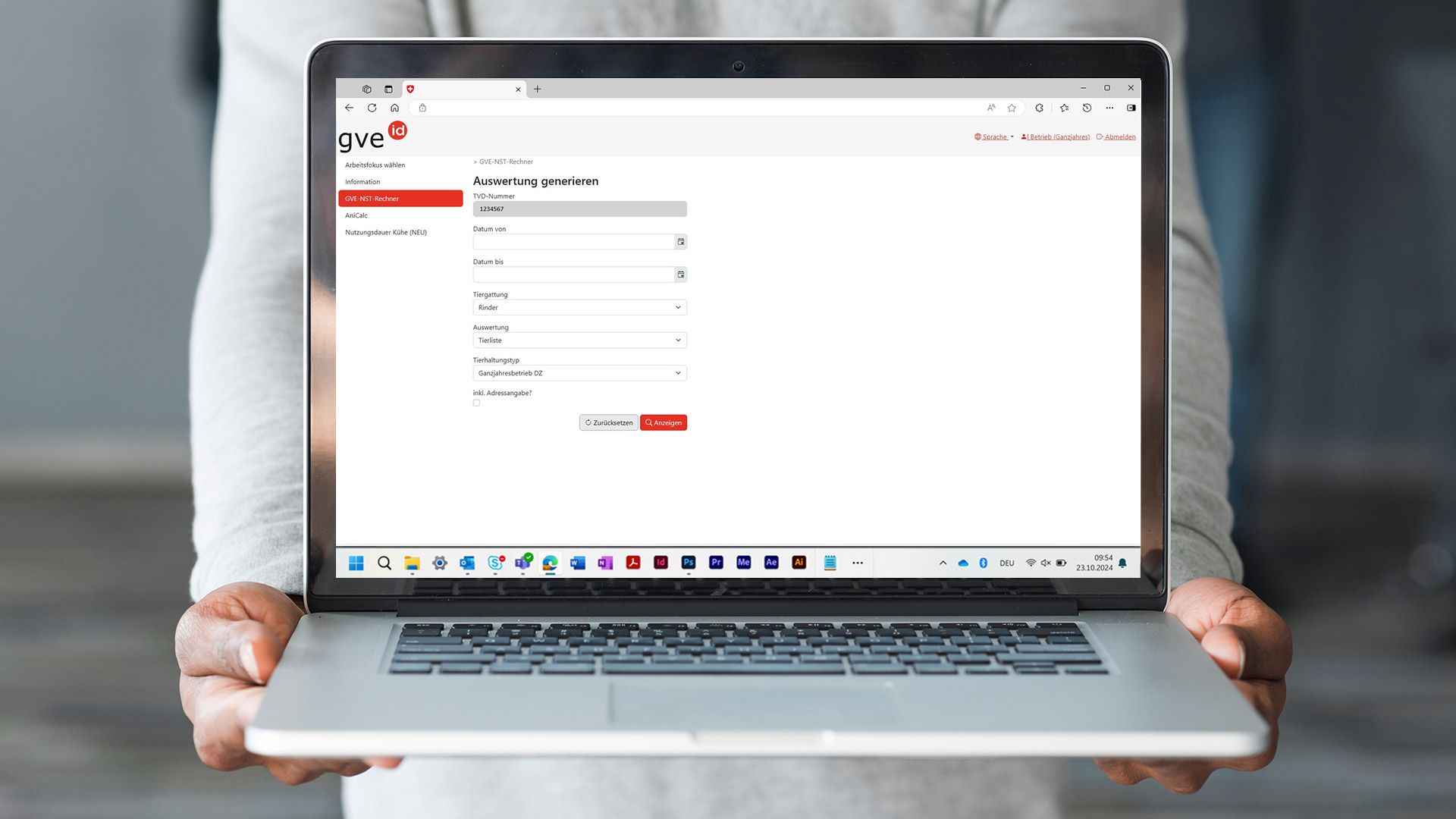1456x819 pixels.
Task: Click the Zurücksetzen reset button
Action: point(608,422)
